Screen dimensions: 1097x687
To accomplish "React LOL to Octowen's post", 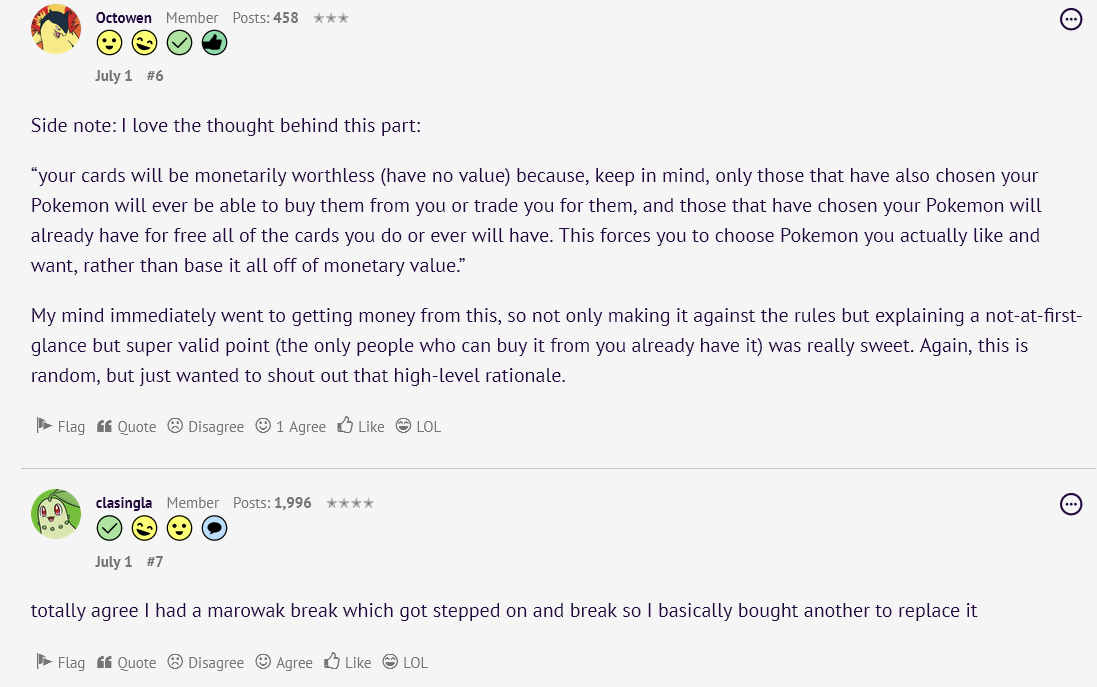I will 418,426.
